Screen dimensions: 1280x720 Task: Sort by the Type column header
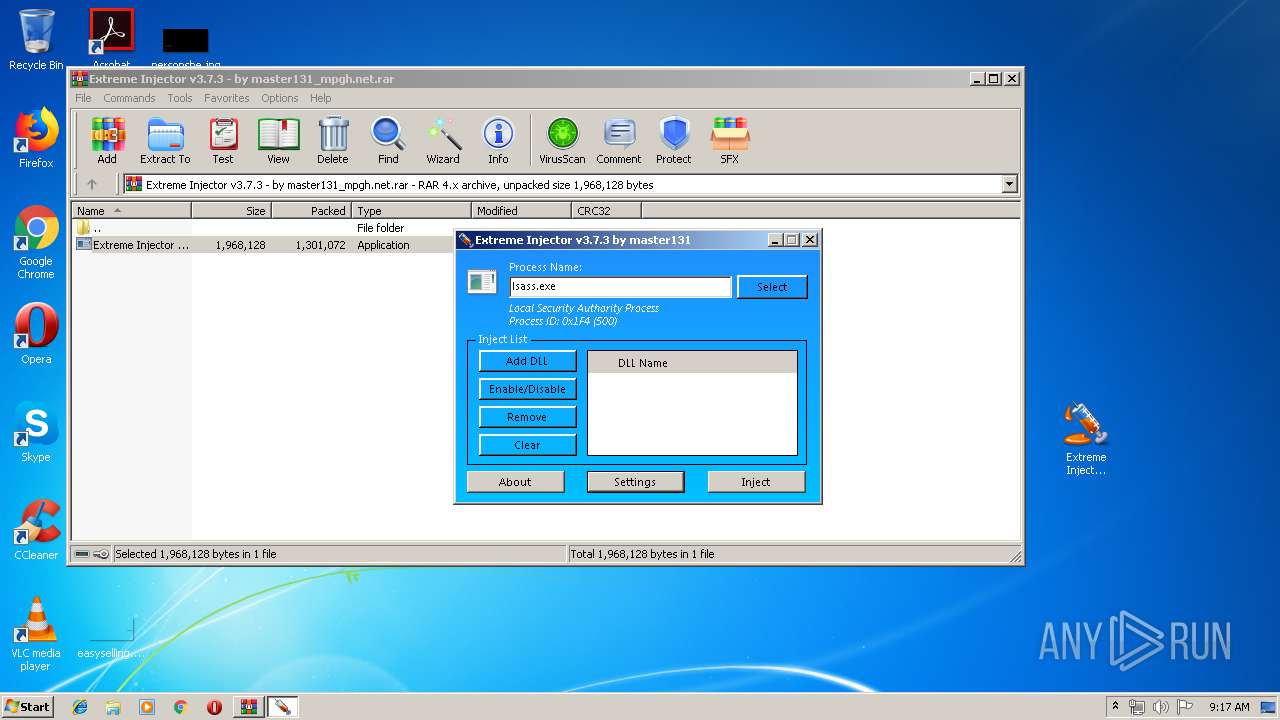click(x=411, y=210)
